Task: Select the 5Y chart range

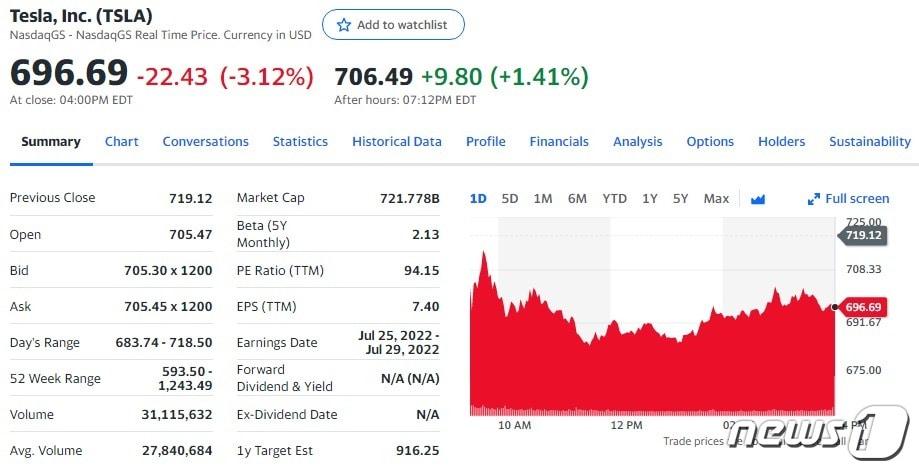Action: (681, 199)
